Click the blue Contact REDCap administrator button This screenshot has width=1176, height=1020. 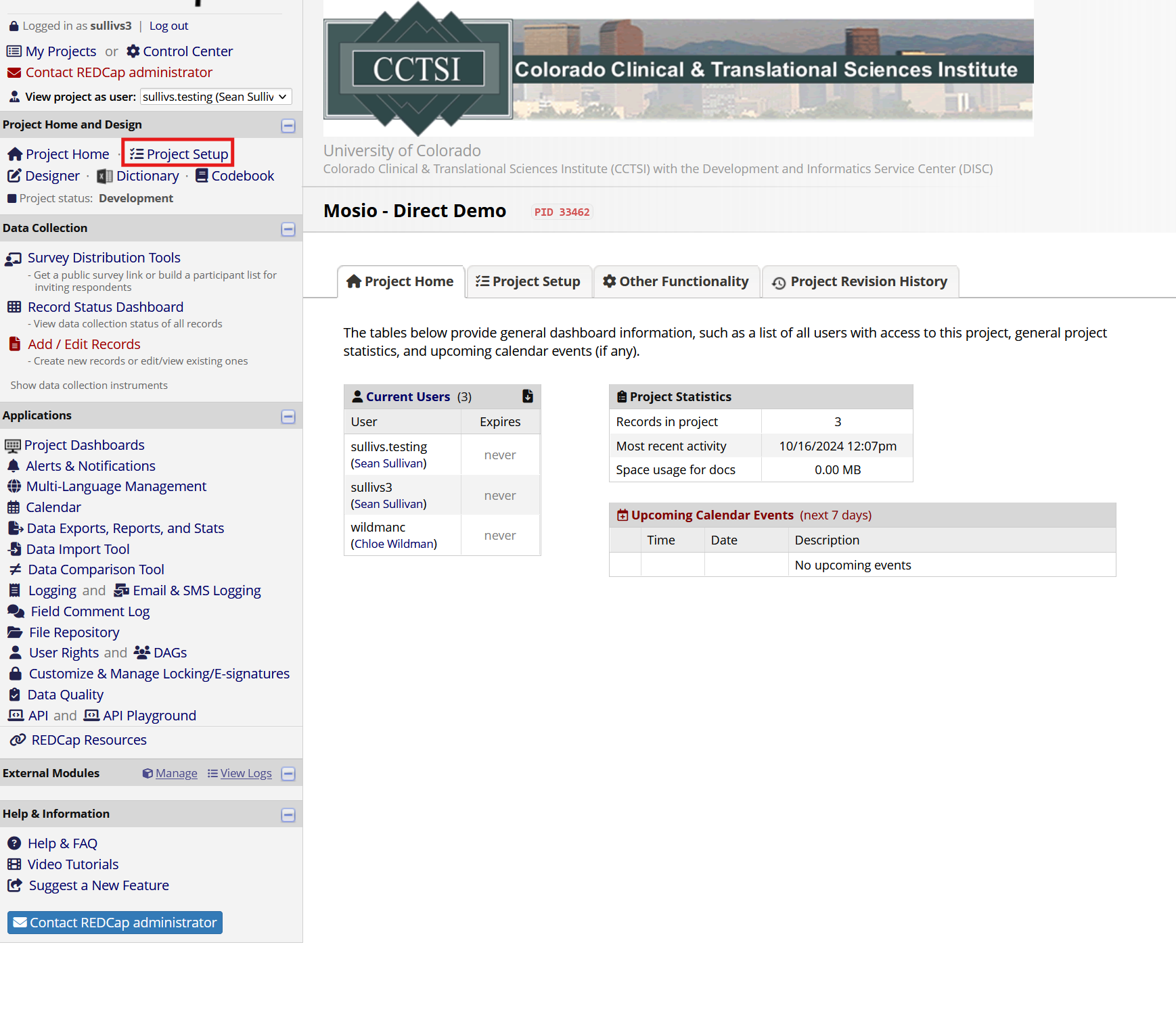pos(115,923)
